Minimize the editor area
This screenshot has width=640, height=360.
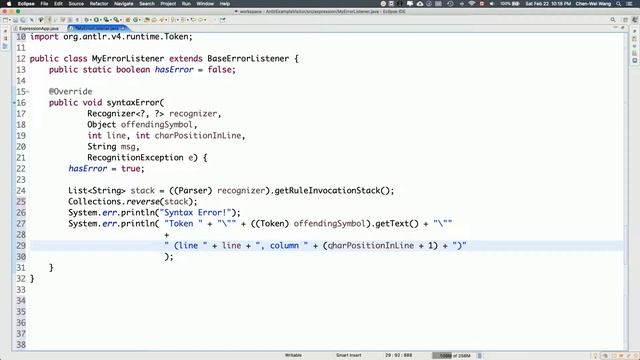coord(616,28)
